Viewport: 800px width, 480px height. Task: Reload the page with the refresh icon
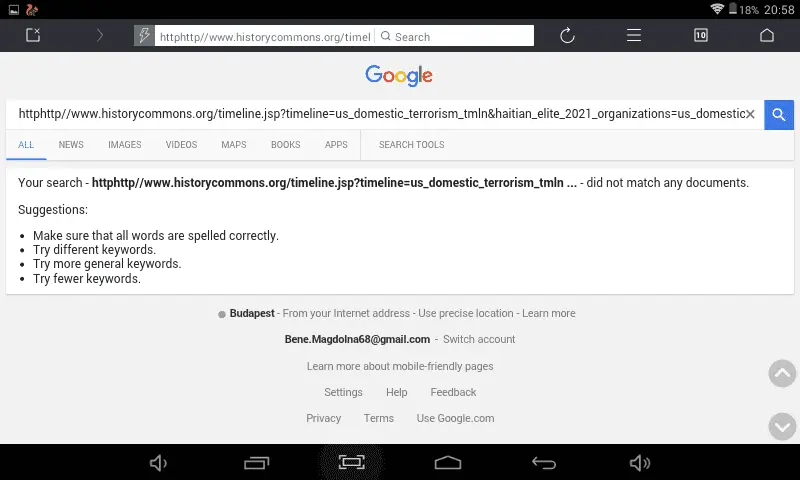click(567, 35)
